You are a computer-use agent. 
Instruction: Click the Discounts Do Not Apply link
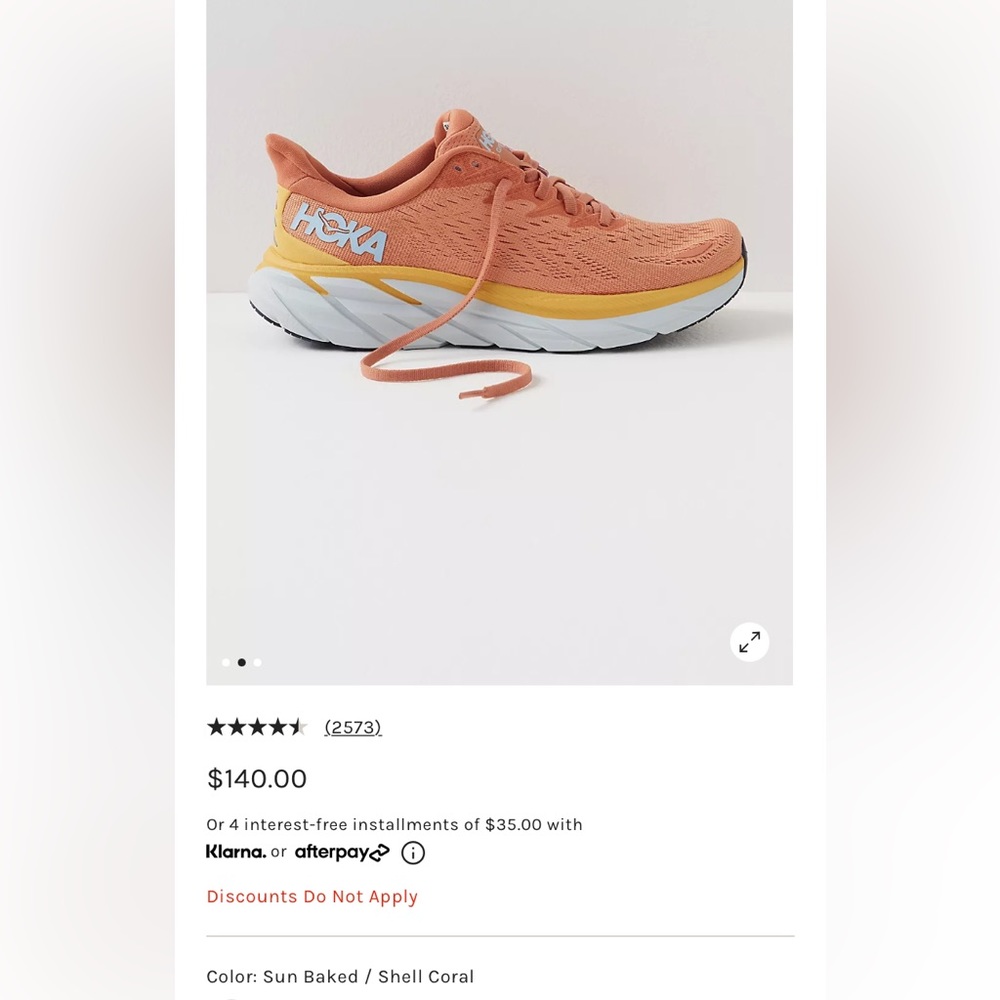point(312,897)
